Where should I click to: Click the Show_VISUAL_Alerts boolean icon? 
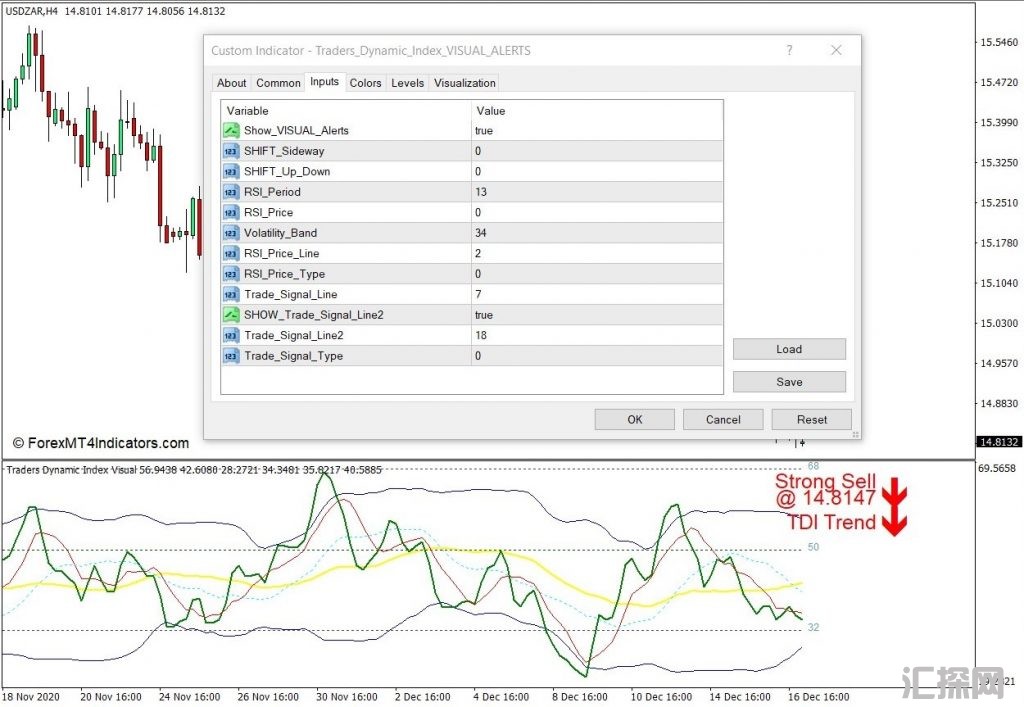[x=231, y=131]
